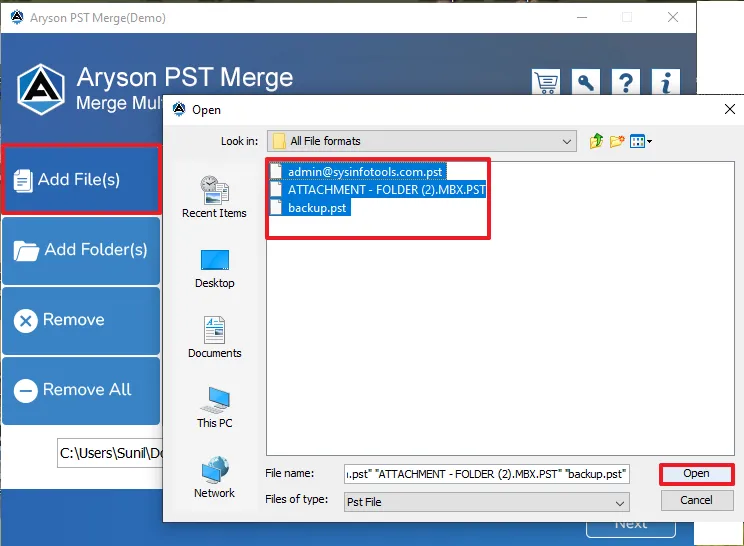
Task: Open Recent Items location
Action: (x=214, y=197)
